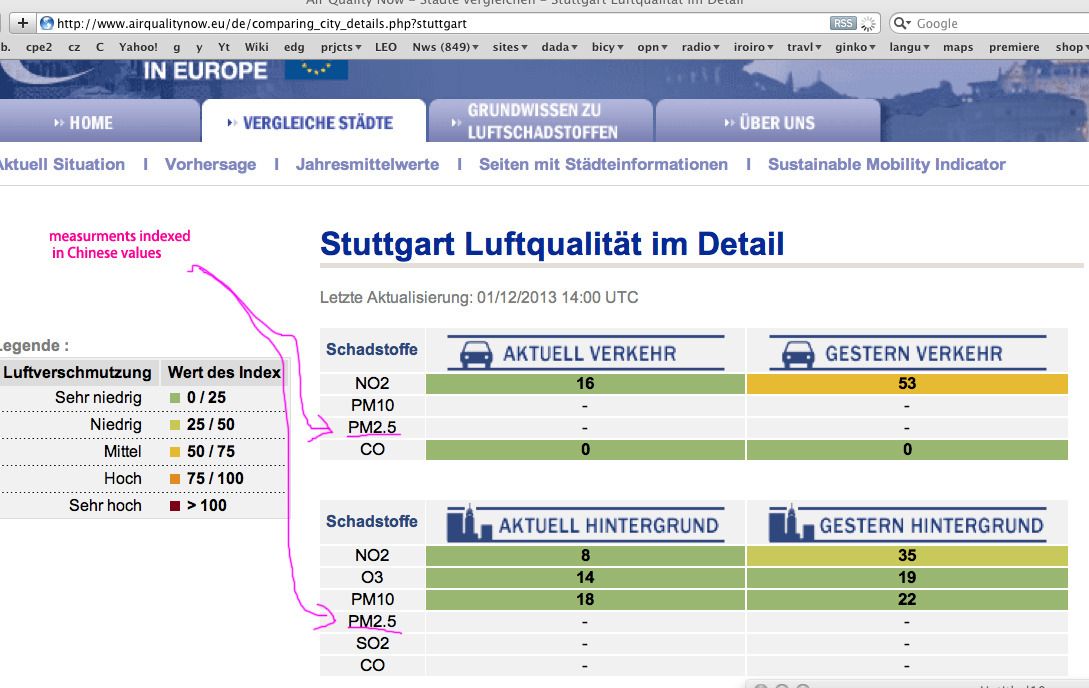This screenshot has height=688, width=1089.
Task: Open the Sustainable Mobility Indicator link
Action: coord(886,164)
